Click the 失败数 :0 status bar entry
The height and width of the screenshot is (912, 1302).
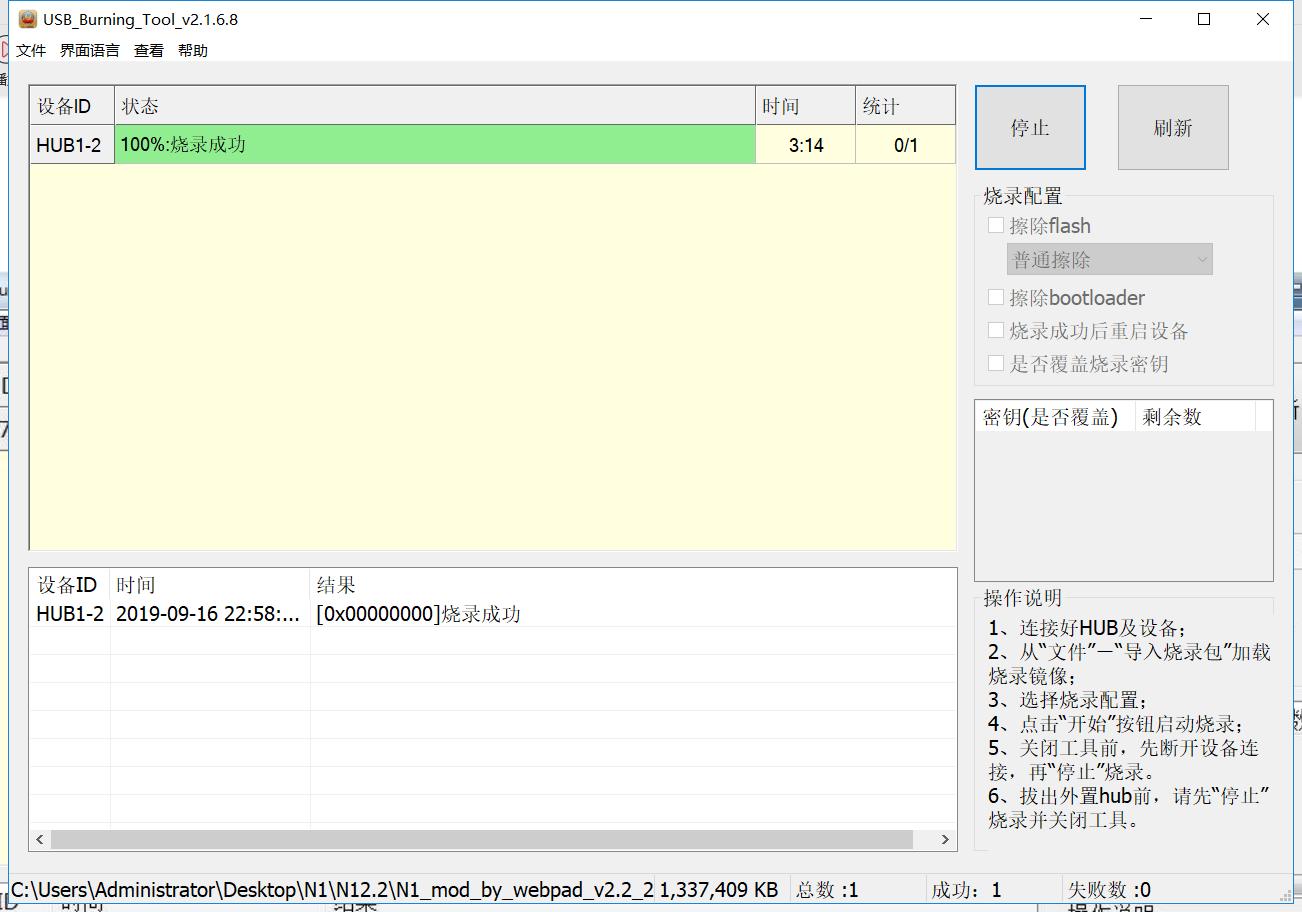(1109, 889)
